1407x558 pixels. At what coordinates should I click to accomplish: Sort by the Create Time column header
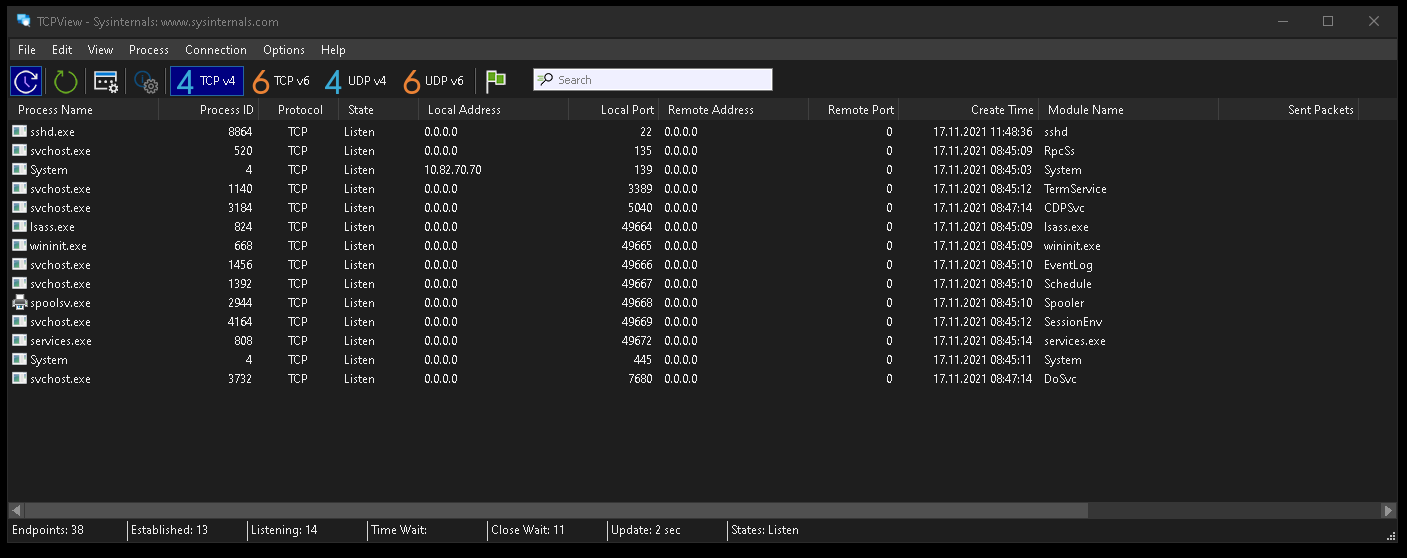point(968,110)
